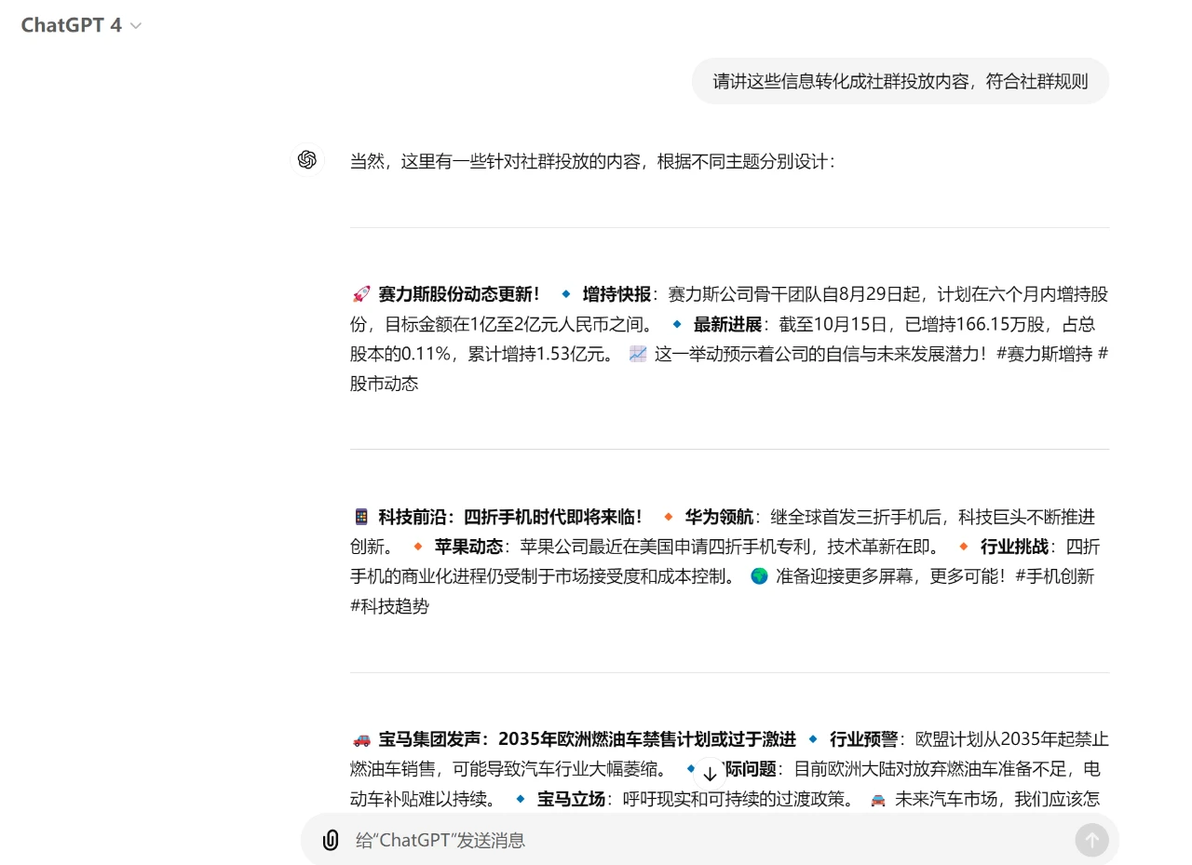Viewport: 1192px width, 865px height.
Task: Click the red car emoji before 宝马集团发声
Action: coord(361,740)
